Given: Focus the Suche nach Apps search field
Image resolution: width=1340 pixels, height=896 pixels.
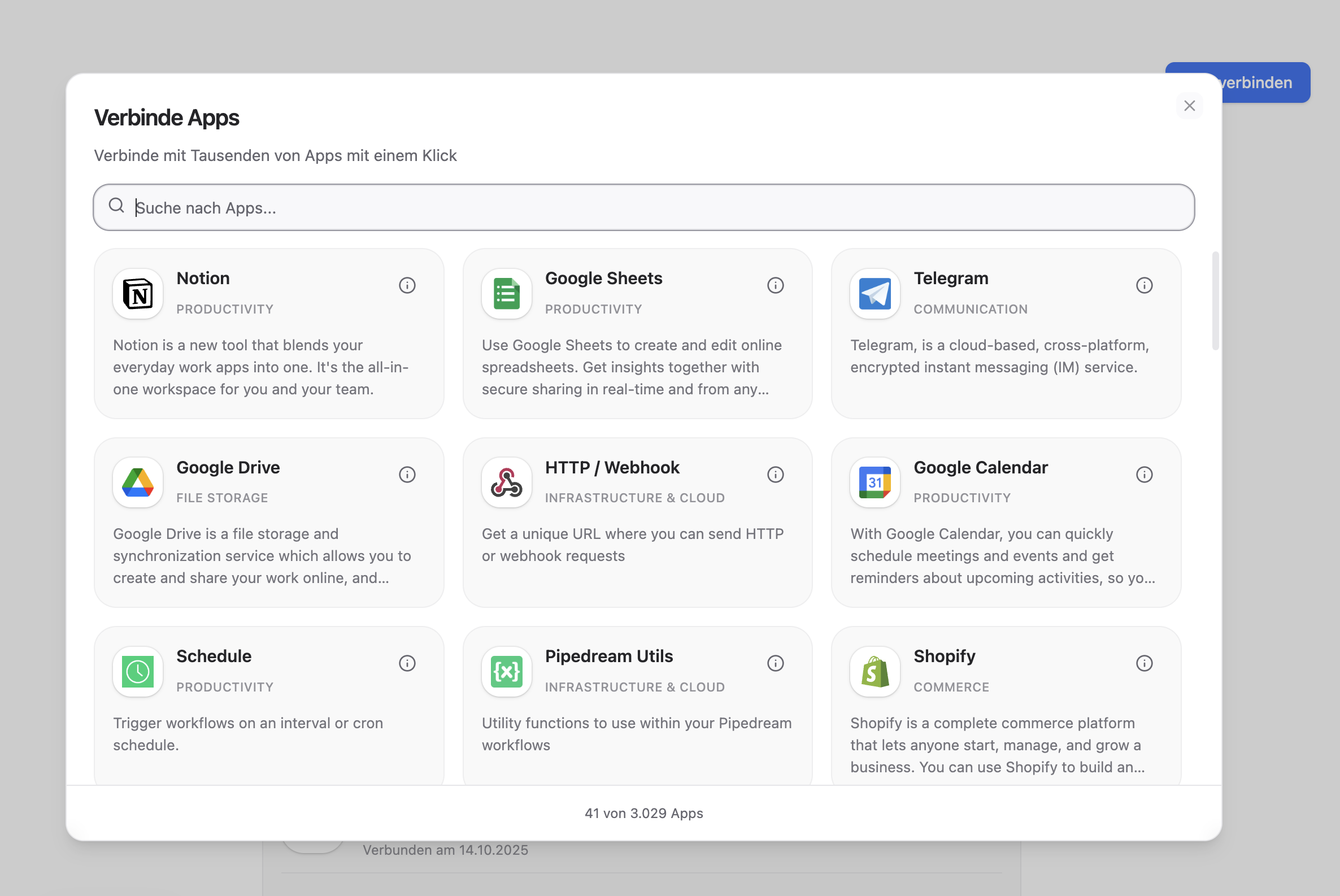Looking at the screenshot, I should (643, 207).
